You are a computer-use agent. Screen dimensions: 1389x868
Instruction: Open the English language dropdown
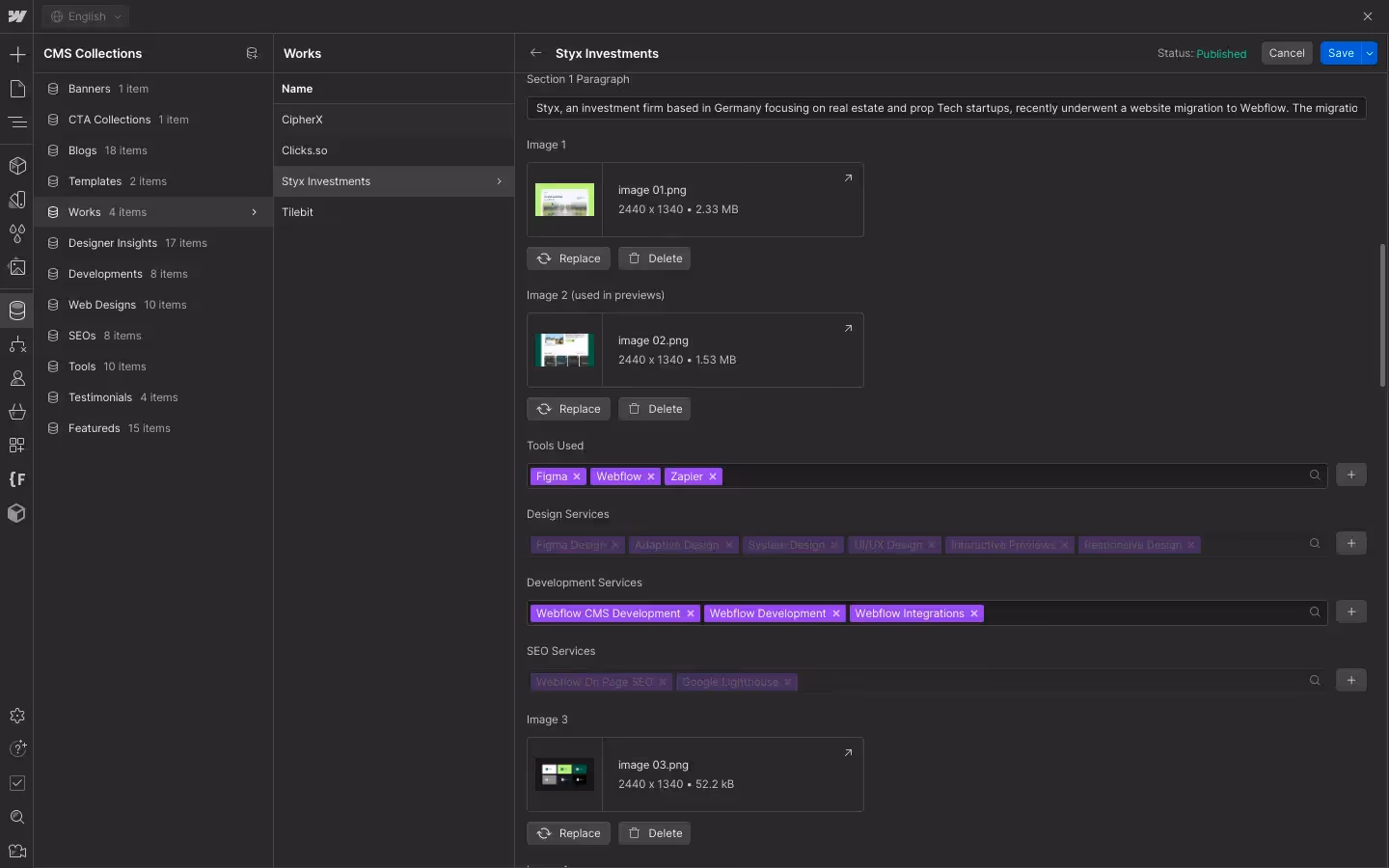[x=85, y=16]
